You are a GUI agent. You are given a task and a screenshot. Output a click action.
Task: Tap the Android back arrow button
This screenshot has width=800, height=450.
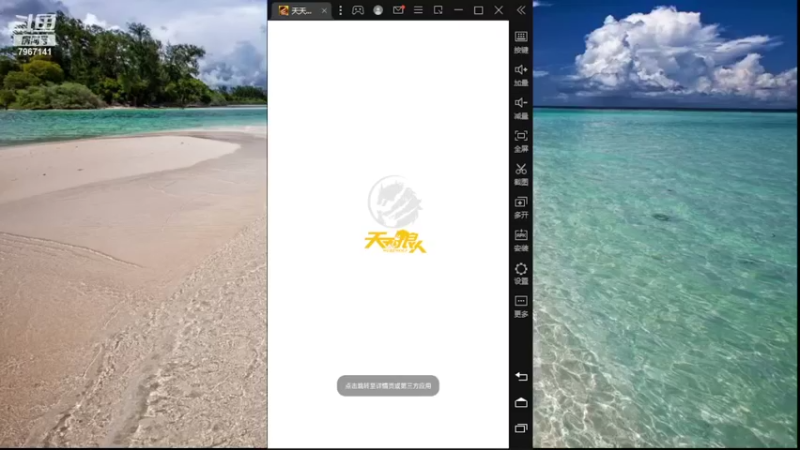(521, 377)
